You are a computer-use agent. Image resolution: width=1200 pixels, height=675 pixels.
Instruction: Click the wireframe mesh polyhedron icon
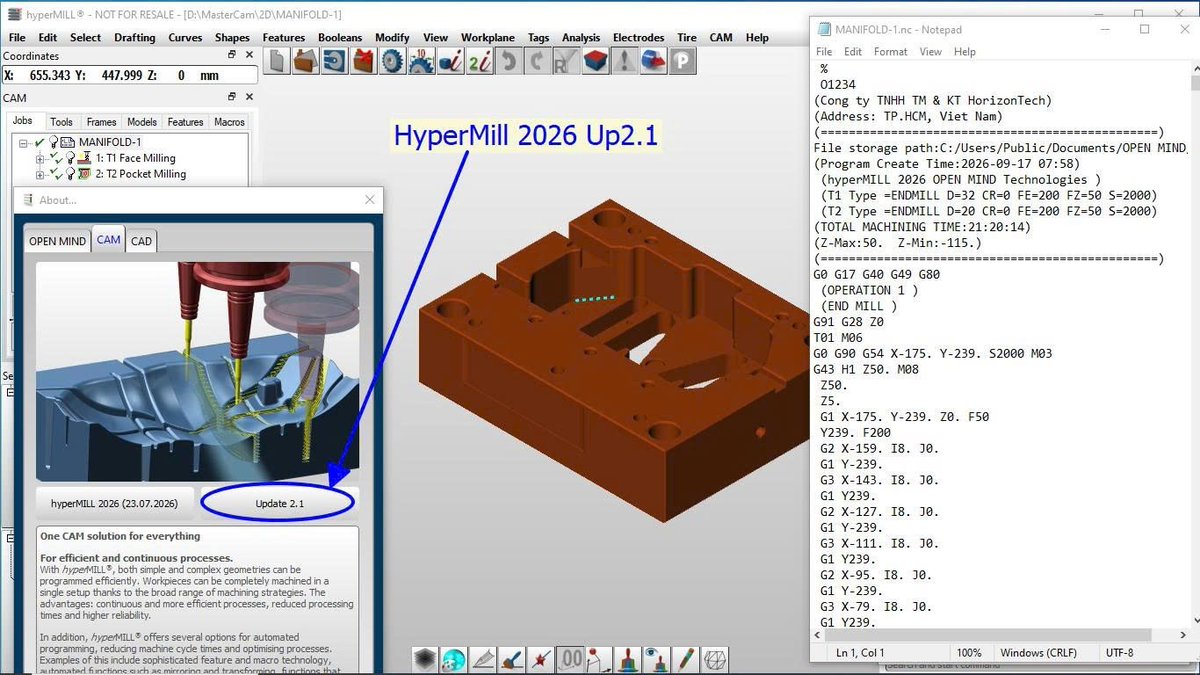[x=716, y=659]
